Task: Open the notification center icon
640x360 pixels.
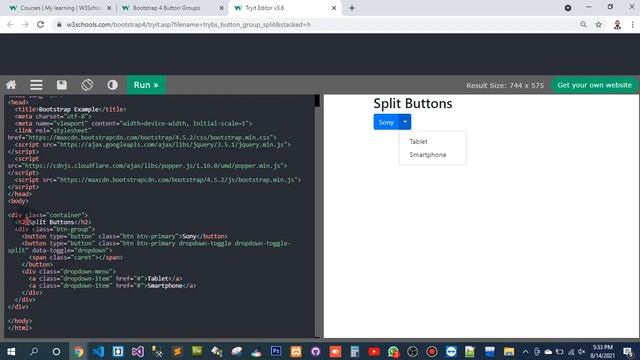Action: tap(629, 352)
